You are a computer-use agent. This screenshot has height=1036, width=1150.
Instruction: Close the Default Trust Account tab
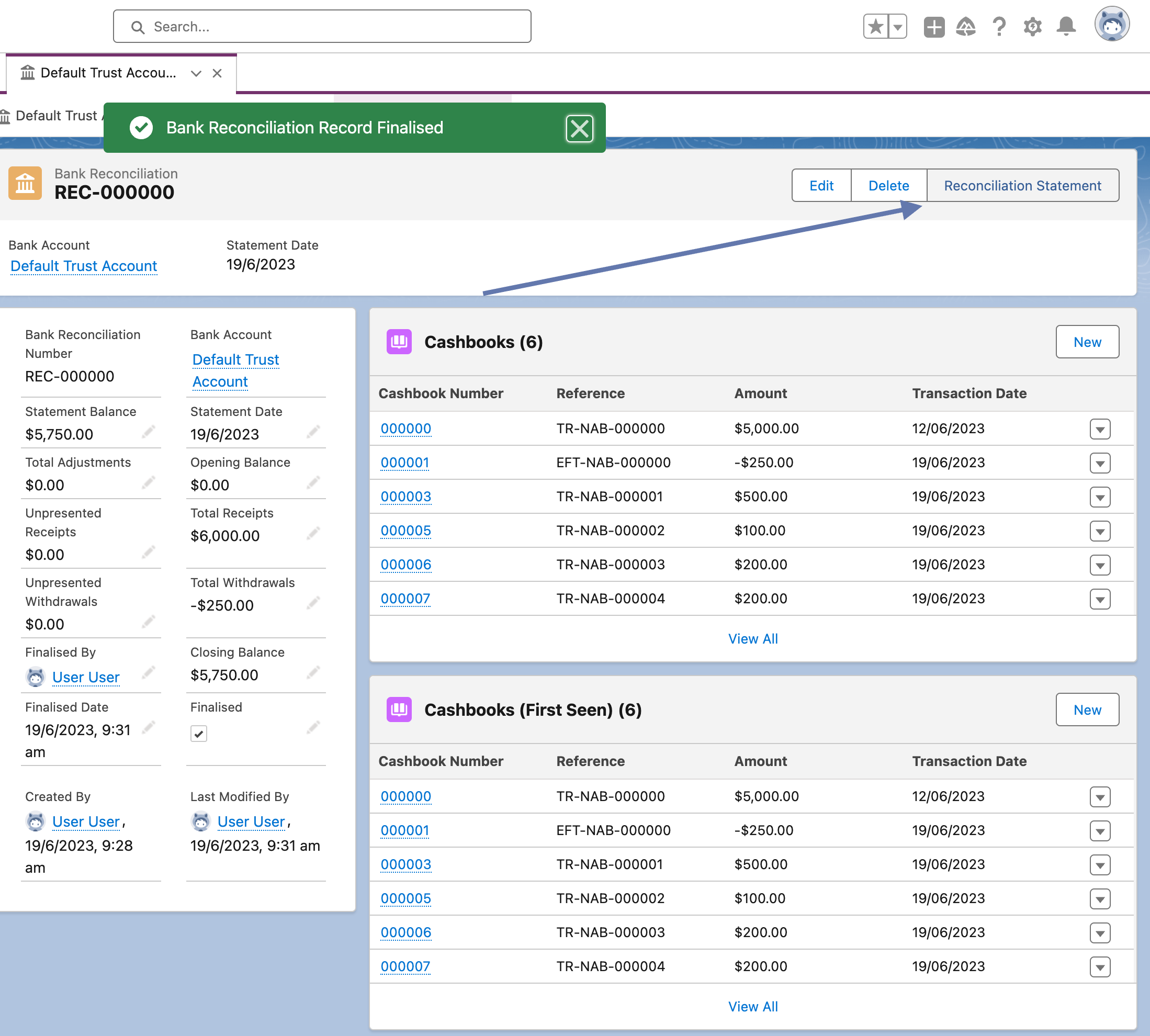[217, 73]
